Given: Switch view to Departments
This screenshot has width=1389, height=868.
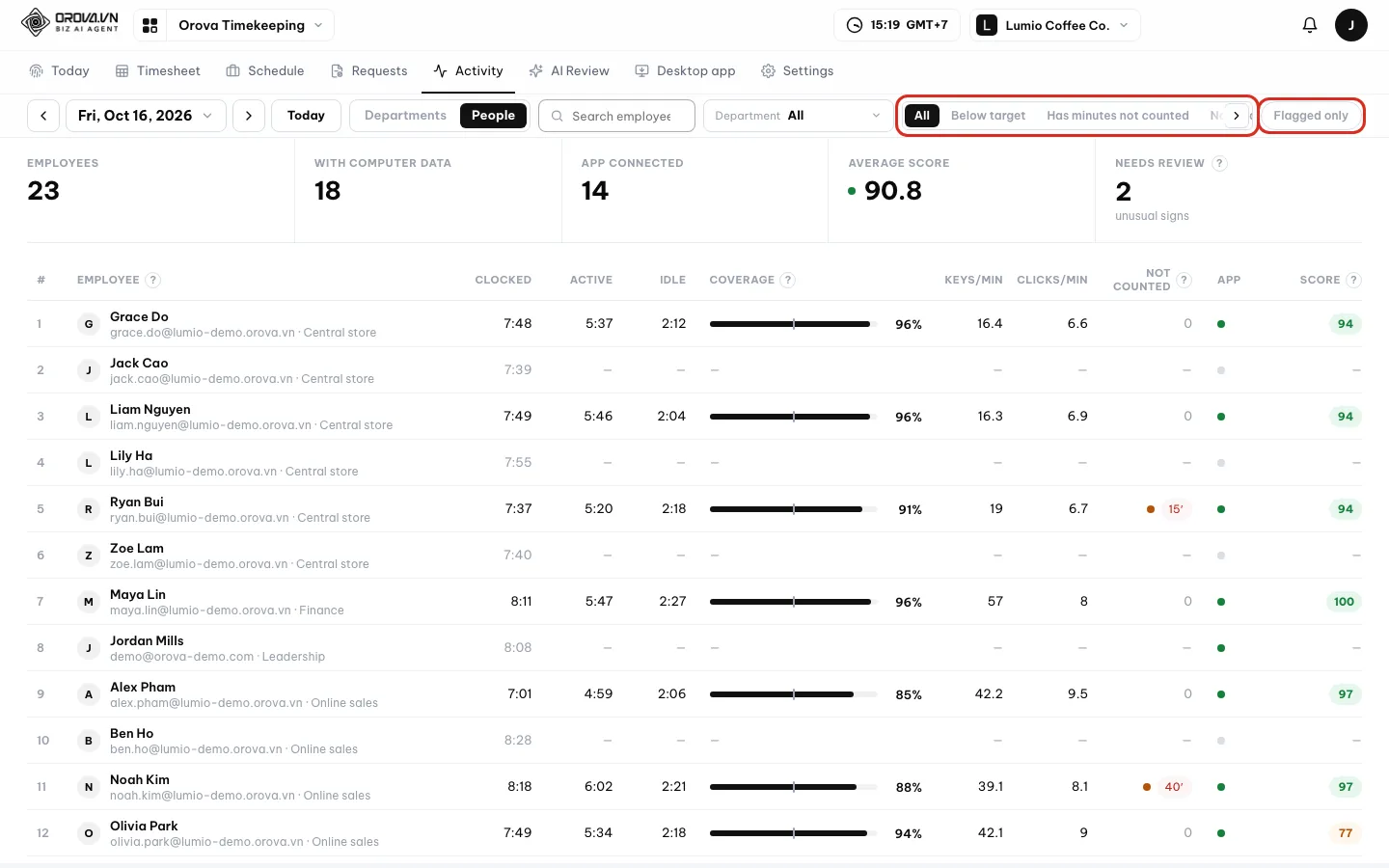Looking at the screenshot, I should (405, 116).
